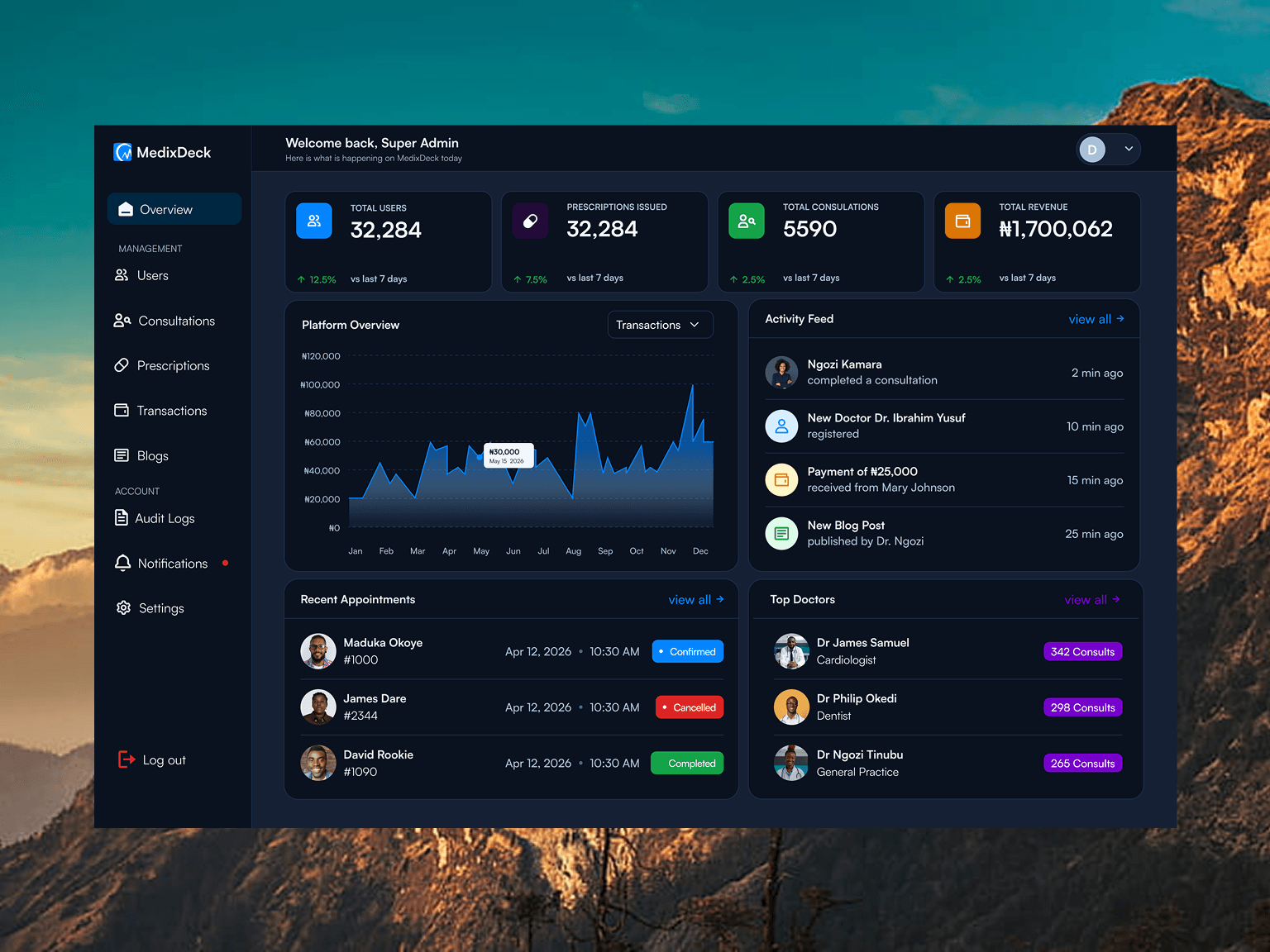Click the New Blog Post icon
This screenshot has height=952, width=1270.
781,534
